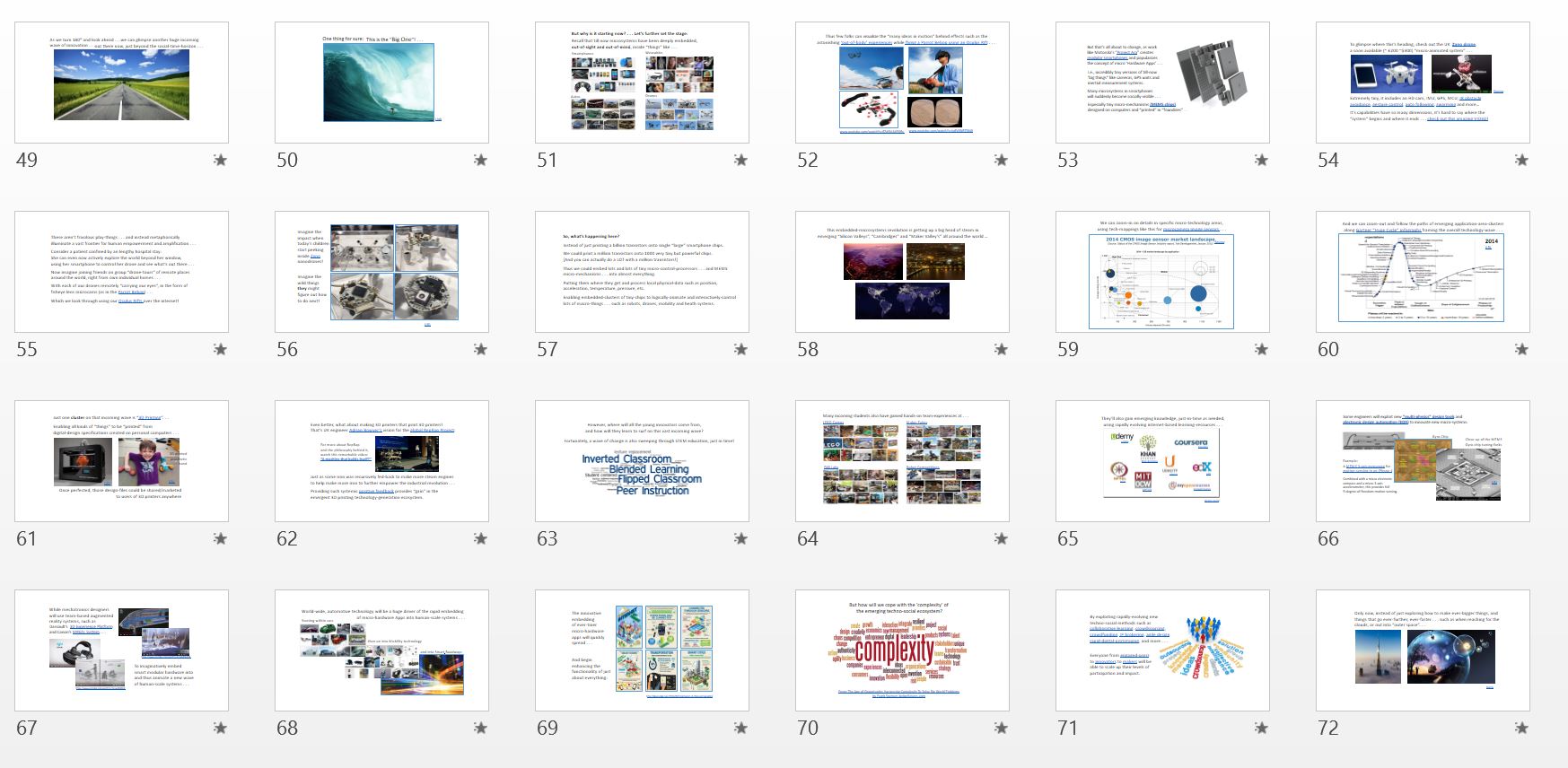The height and width of the screenshot is (768, 1568).
Task: Pick the CMOS image sensor chart slide
Action: click(1162, 272)
